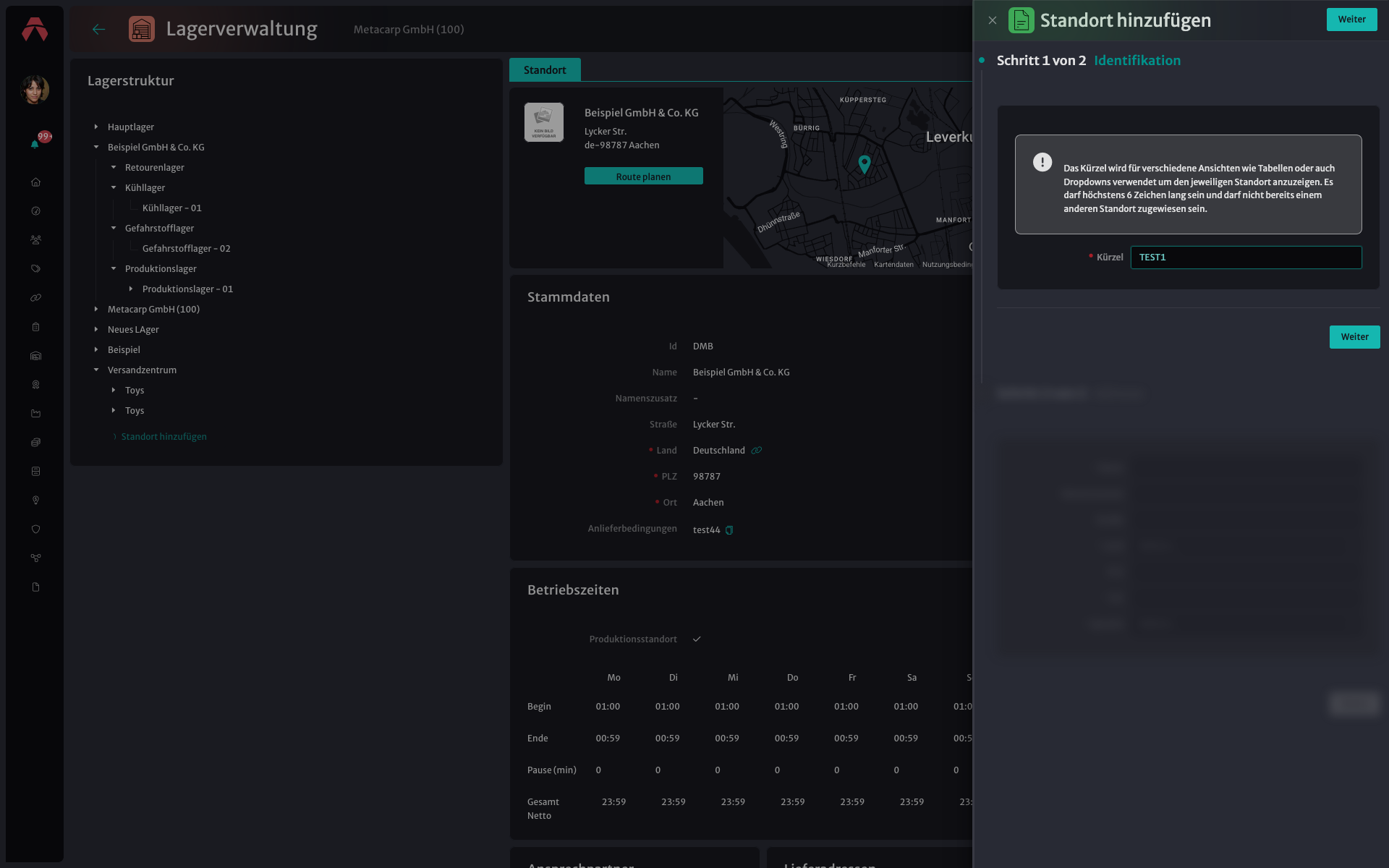This screenshot has width=1389, height=868.
Task: Select Kühllager - 01 in the tree
Action: (x=172, y=208)
